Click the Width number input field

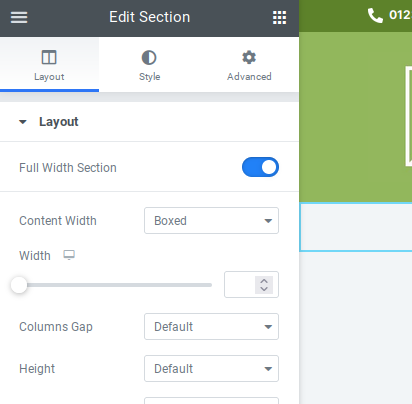coord(240,285)
